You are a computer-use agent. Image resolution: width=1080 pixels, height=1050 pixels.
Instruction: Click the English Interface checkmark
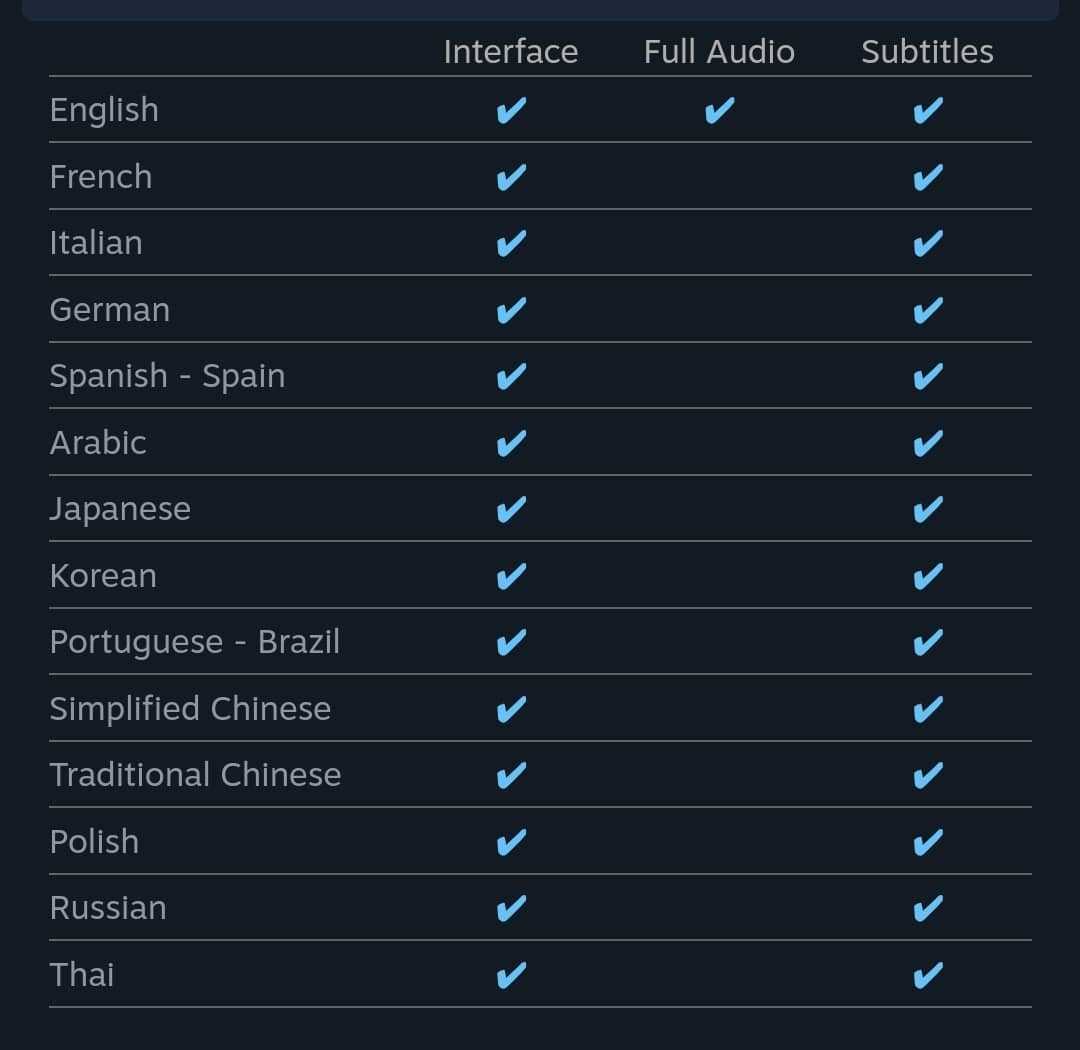click(x=511, y=110)
